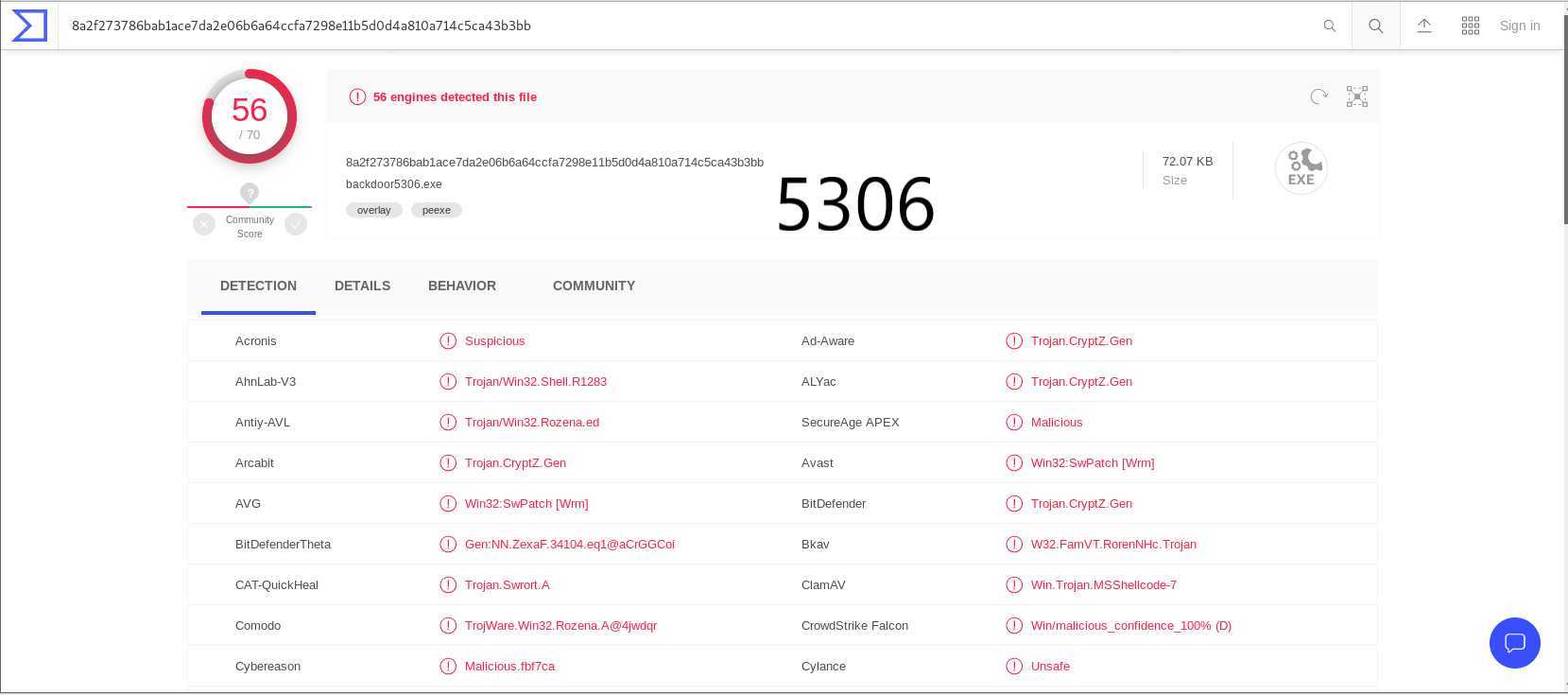Image resolution: width=1568 pixels, height=695 pixels.
Task: Click the small magnifier inside the search field
Action: (1329, 26)
